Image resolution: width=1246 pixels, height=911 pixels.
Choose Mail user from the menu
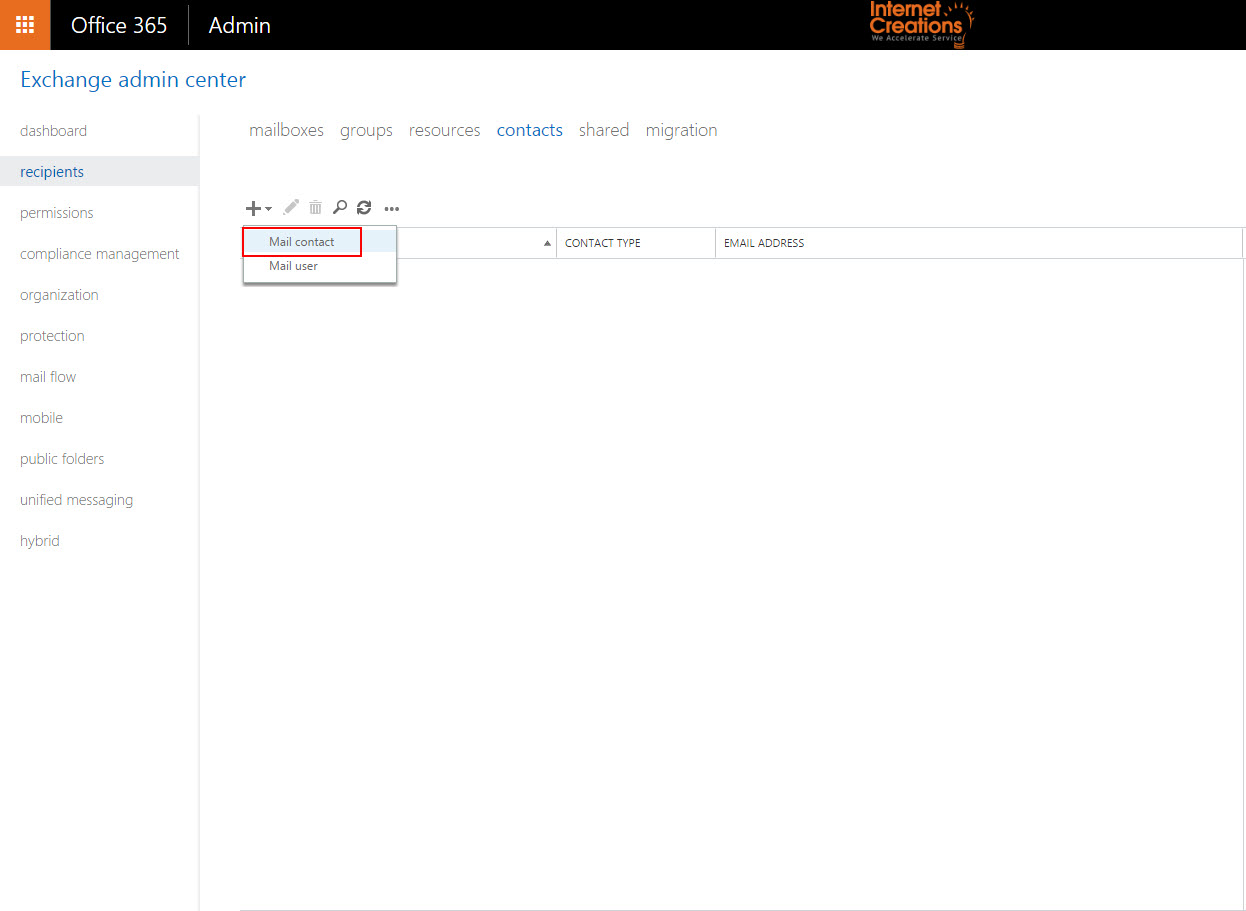pos(294,266)
